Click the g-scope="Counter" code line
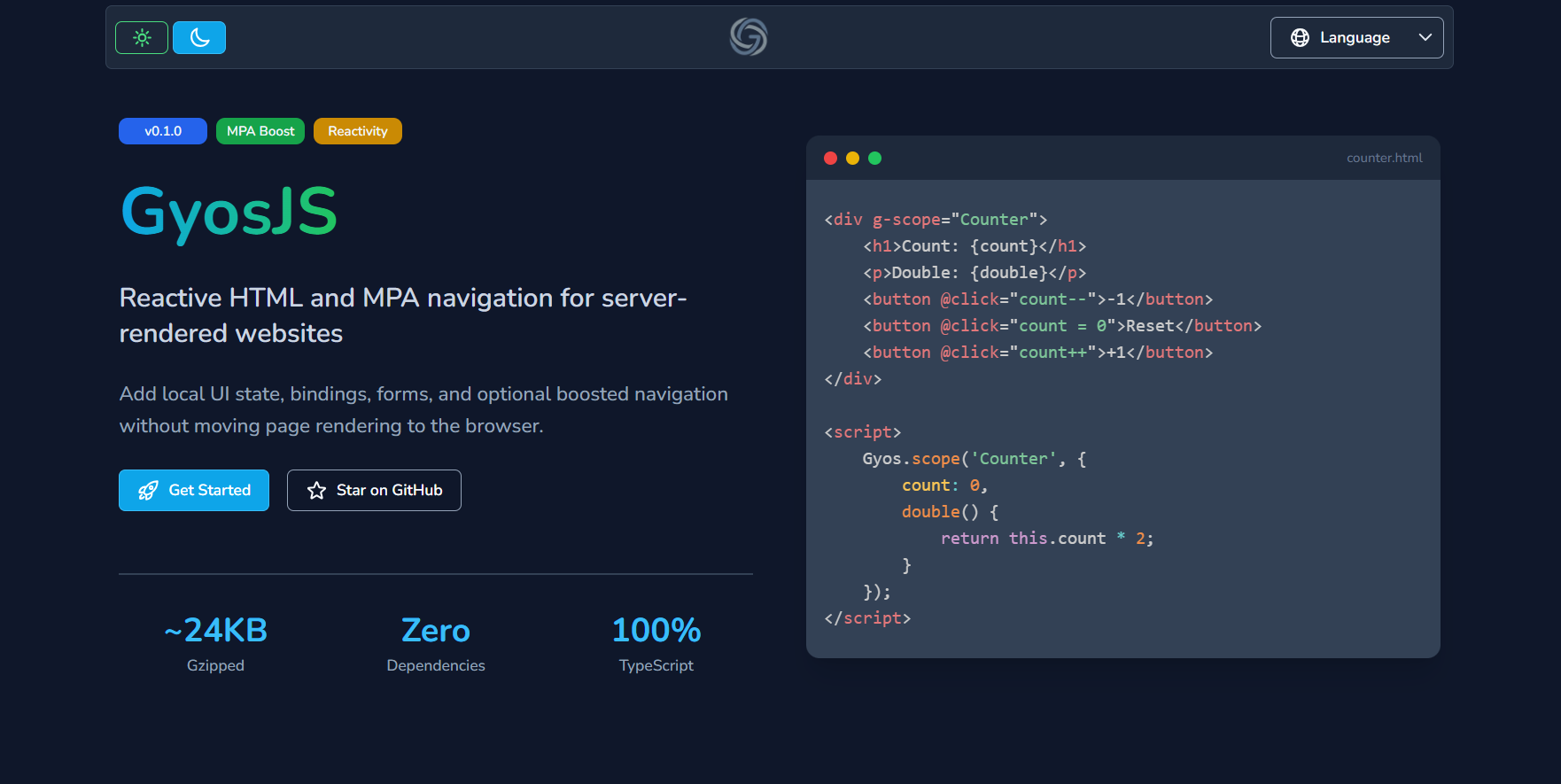The height and width of the screenshot is (784, 1561). (936, 220)
